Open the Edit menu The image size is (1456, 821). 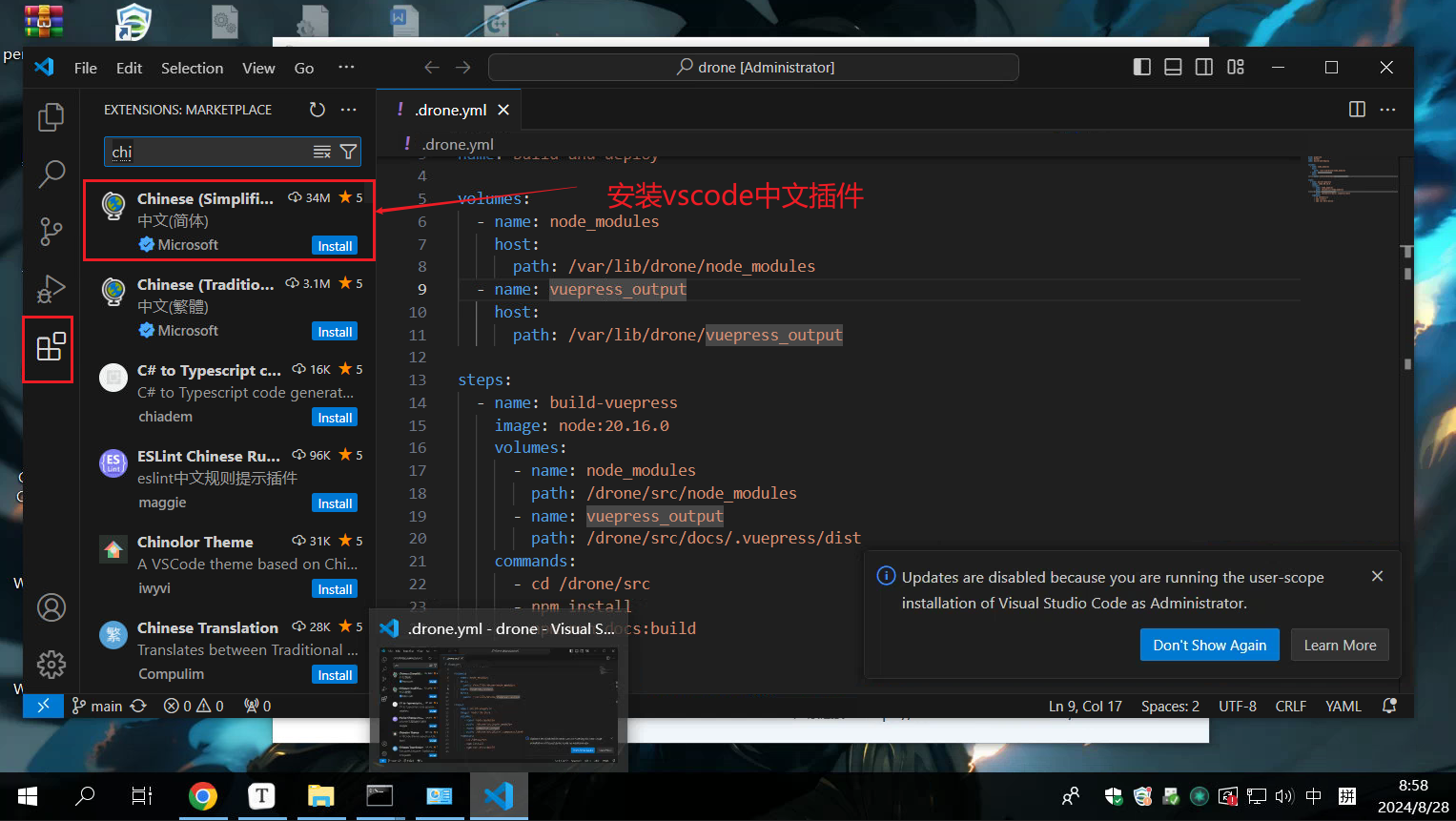129,68
